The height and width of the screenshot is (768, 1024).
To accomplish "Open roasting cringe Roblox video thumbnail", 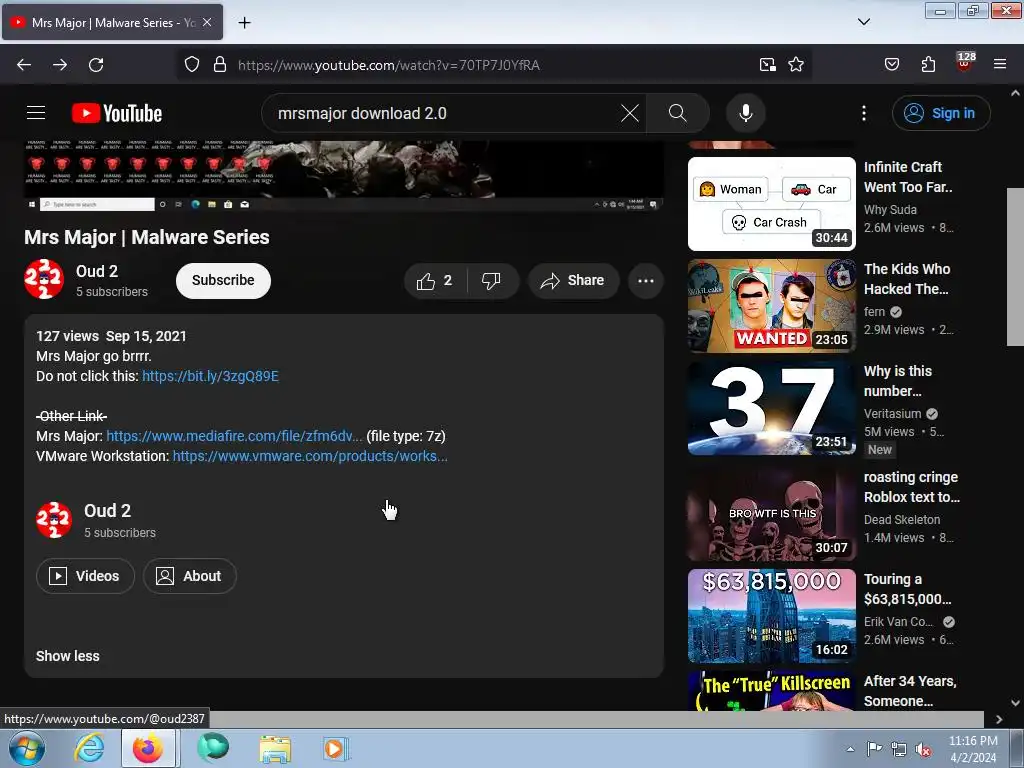I will tap(771, 514).
